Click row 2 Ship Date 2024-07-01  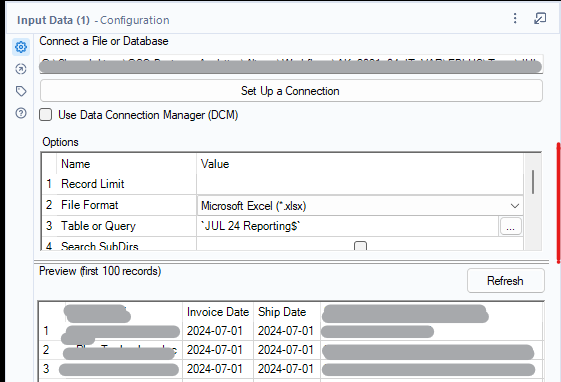(286, 350)
